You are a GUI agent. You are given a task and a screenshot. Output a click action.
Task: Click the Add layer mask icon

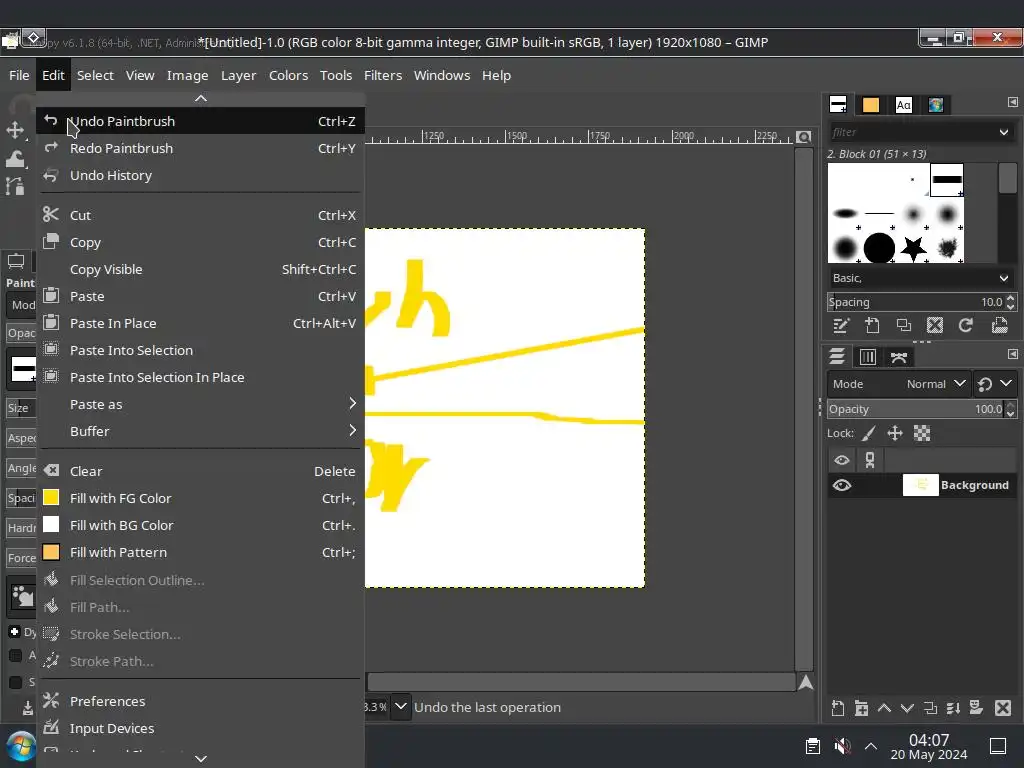click(x=976, y=708)
